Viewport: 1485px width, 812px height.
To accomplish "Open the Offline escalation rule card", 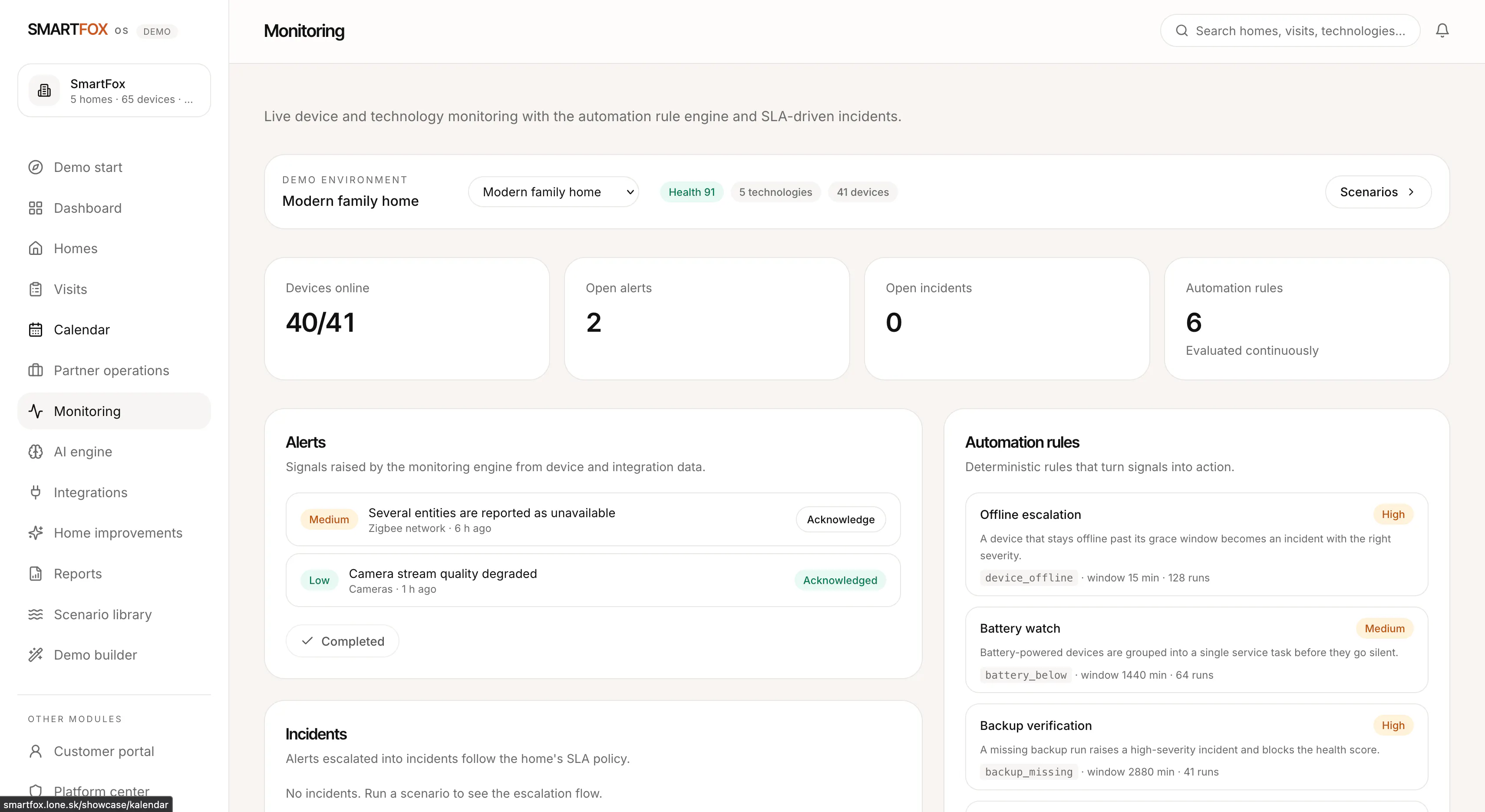I will tap(1196, 544).
